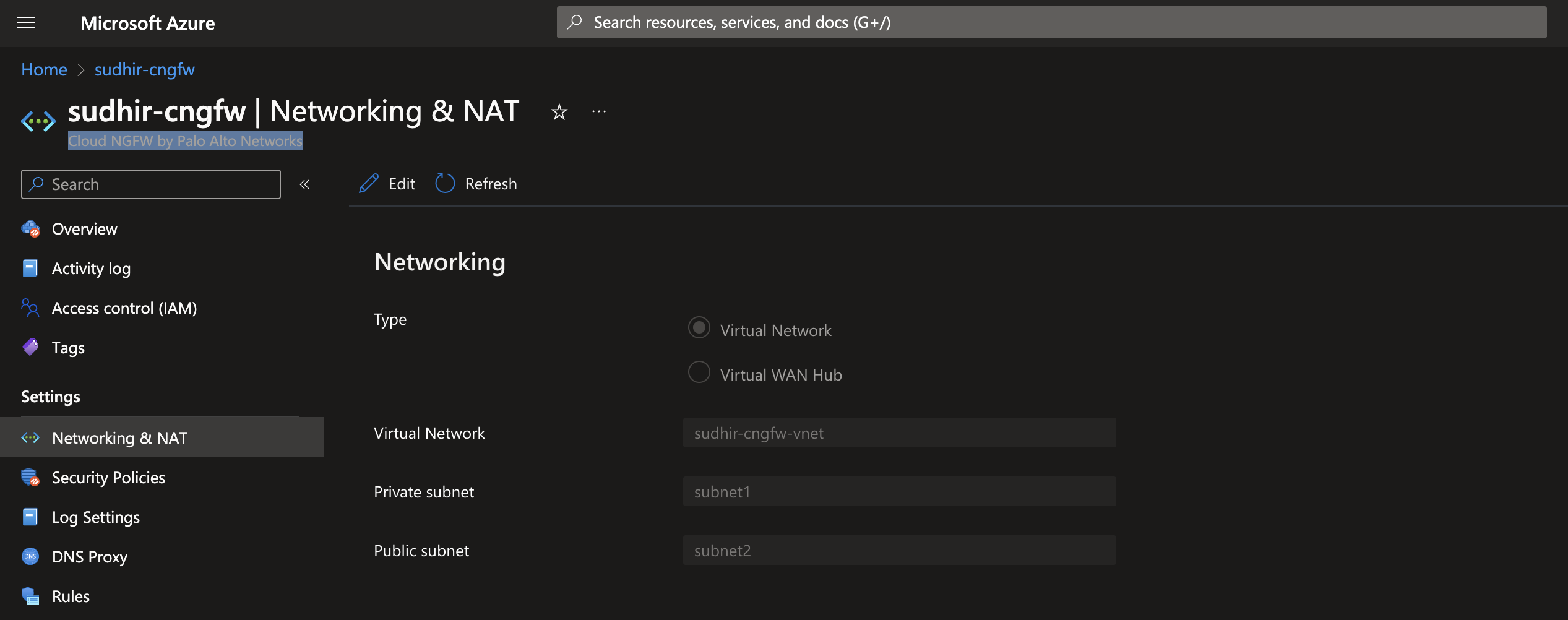Open Log Settings via its icon

pyautogui.click(x=30, y=517)
